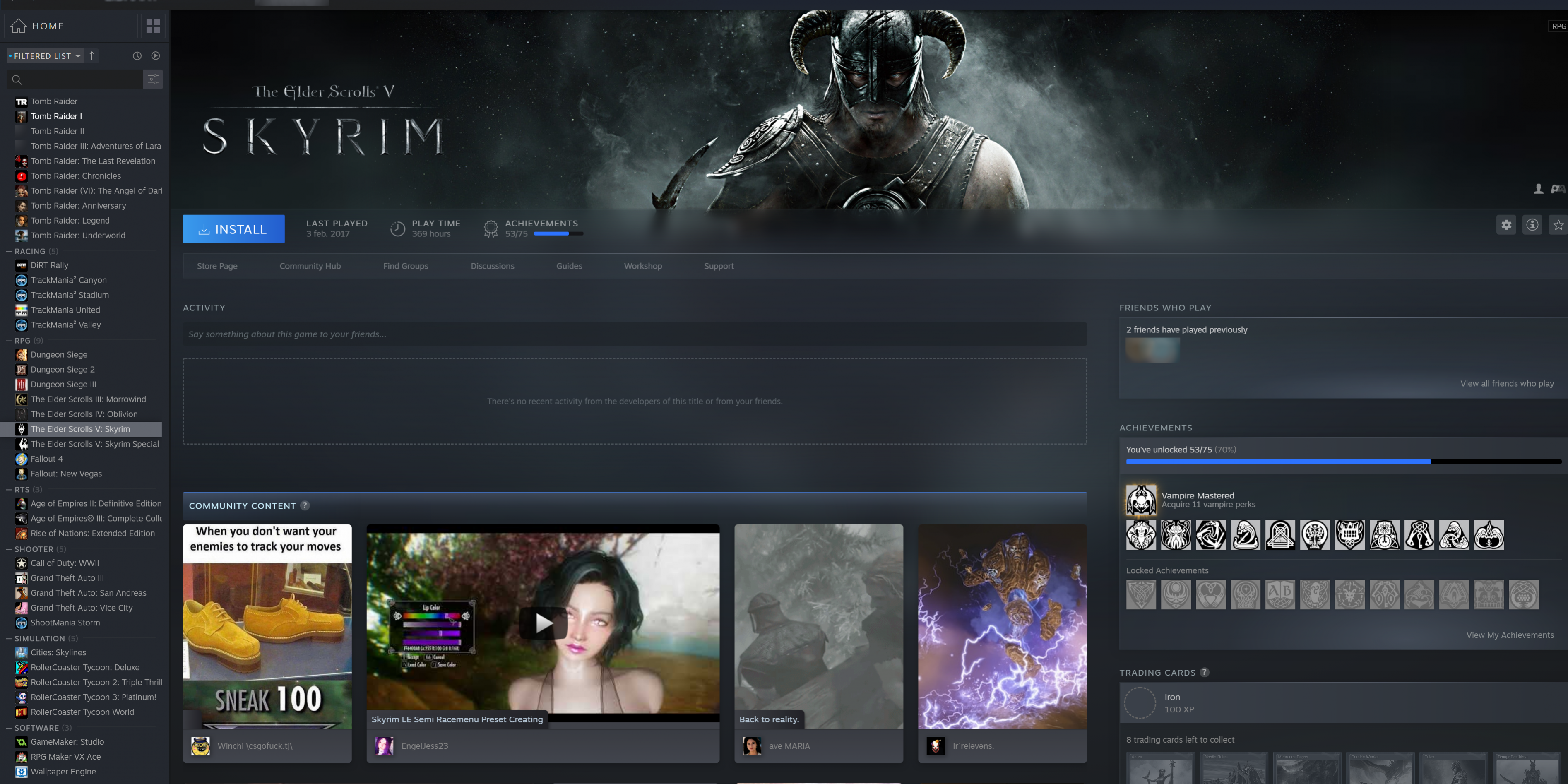
Task: Open the grid collections view icon
Action: tap(153, 26)
